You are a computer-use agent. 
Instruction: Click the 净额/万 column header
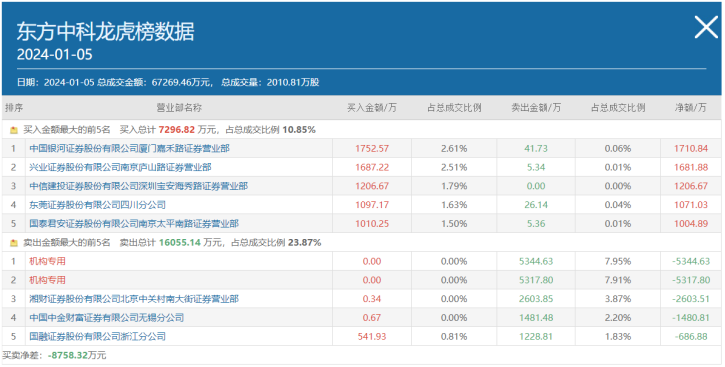691,108
